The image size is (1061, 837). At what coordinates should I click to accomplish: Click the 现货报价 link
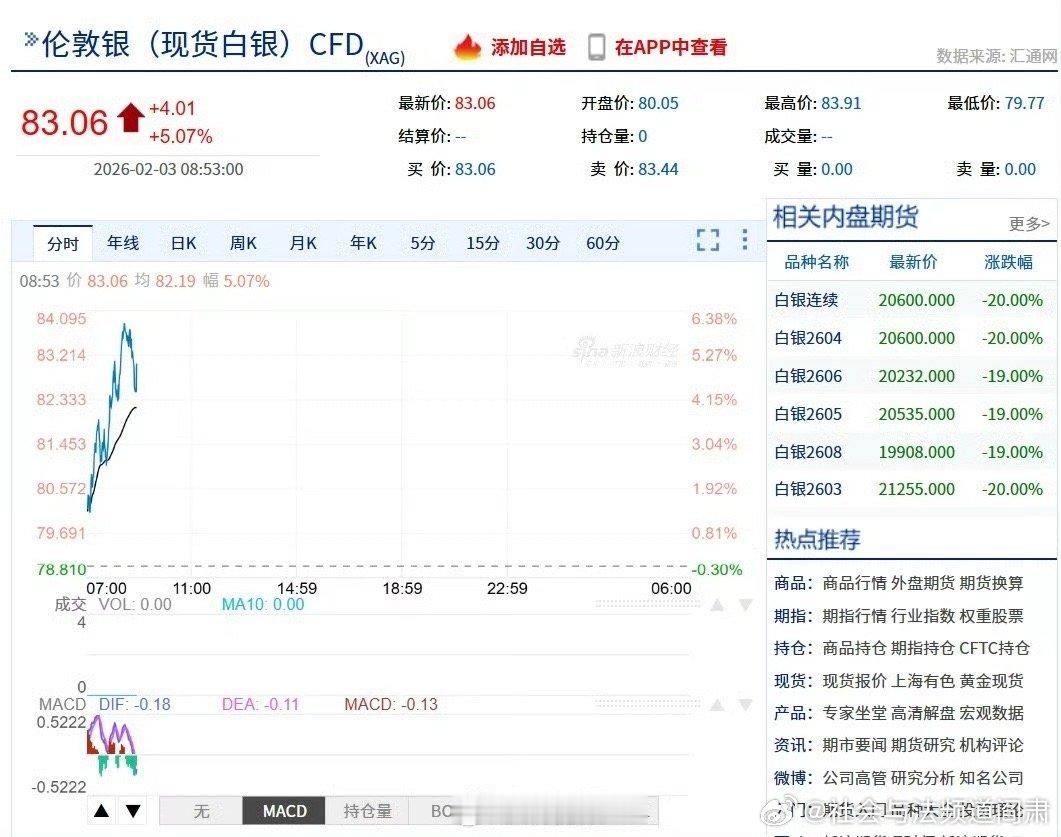[854, 681]
